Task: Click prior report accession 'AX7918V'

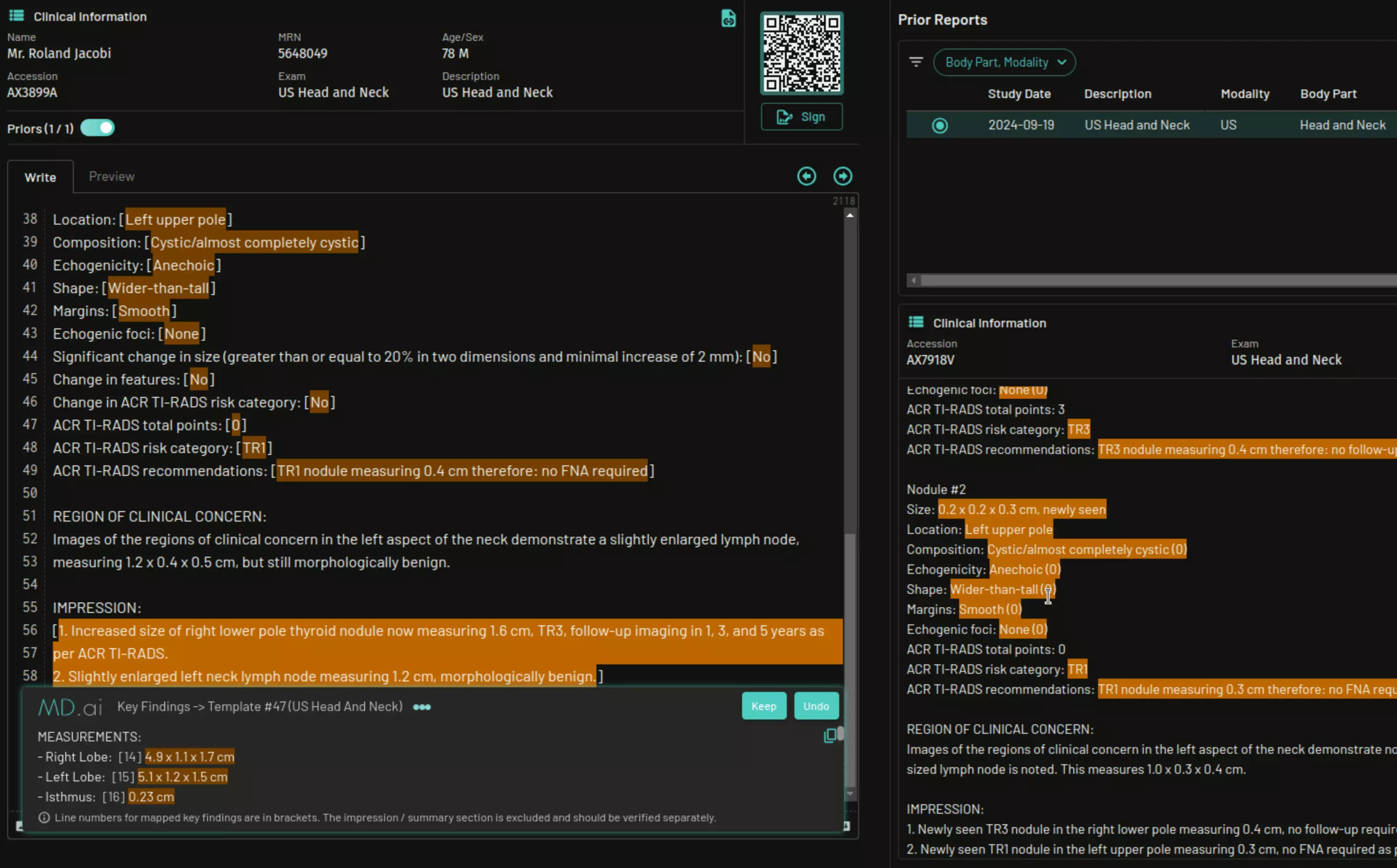Action: click(x=930, y=360)
